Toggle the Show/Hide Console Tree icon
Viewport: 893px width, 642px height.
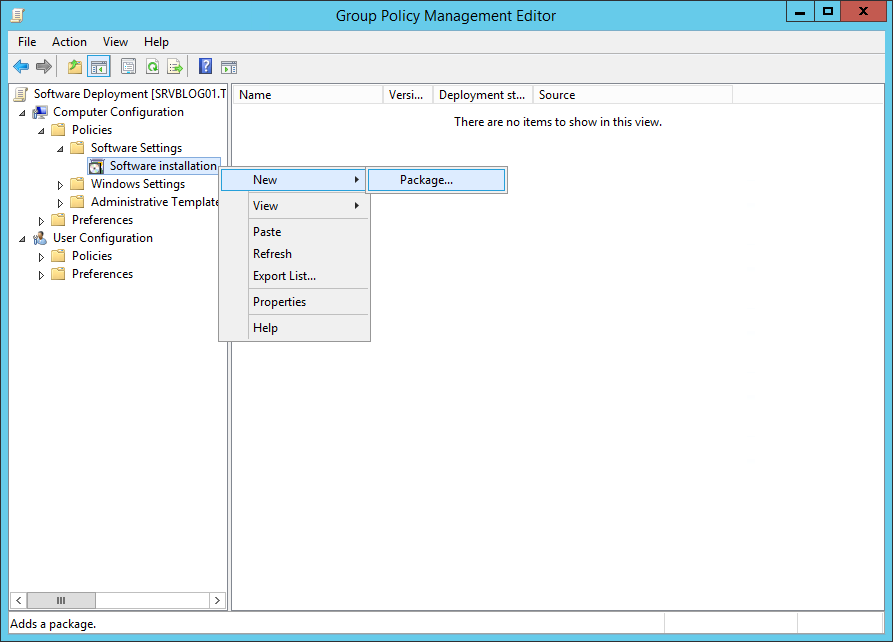coord(97,66)
